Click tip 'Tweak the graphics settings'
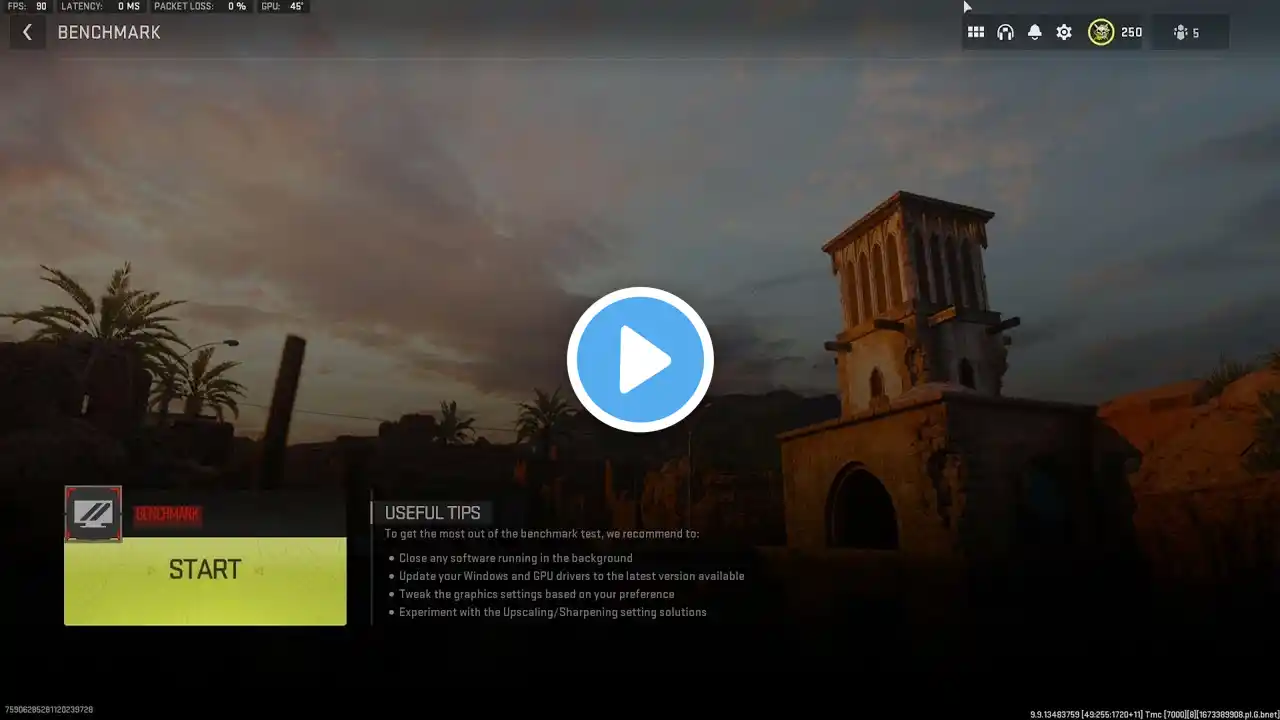 pyautogui.click(x=536, y=594)
